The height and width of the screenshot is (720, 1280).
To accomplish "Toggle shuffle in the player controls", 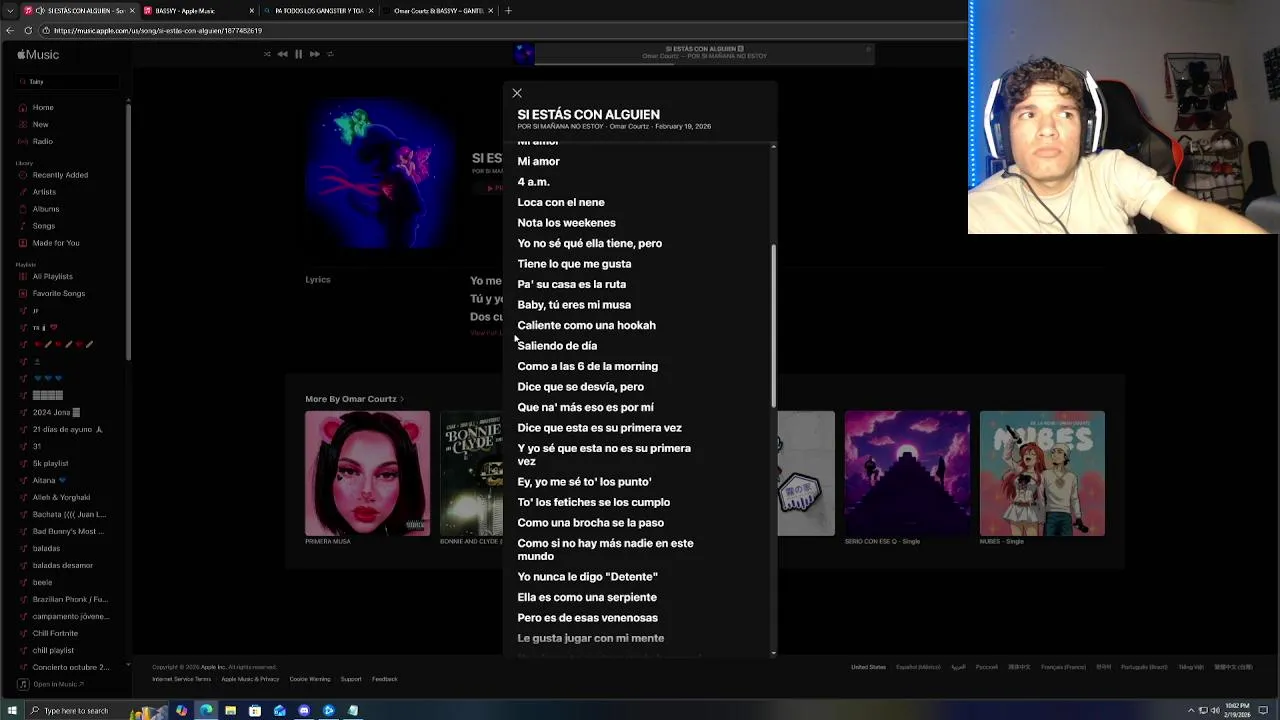I will pos(267,54).
